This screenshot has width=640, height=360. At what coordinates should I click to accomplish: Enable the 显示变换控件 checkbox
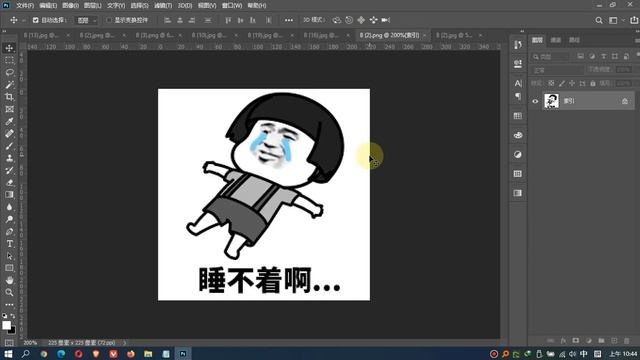pos(109,20)
